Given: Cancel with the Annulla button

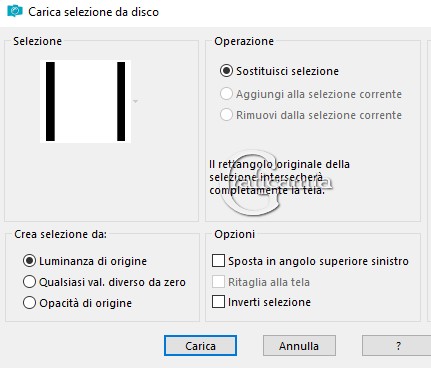Looking at the screenshot, I should click(299, 346).
